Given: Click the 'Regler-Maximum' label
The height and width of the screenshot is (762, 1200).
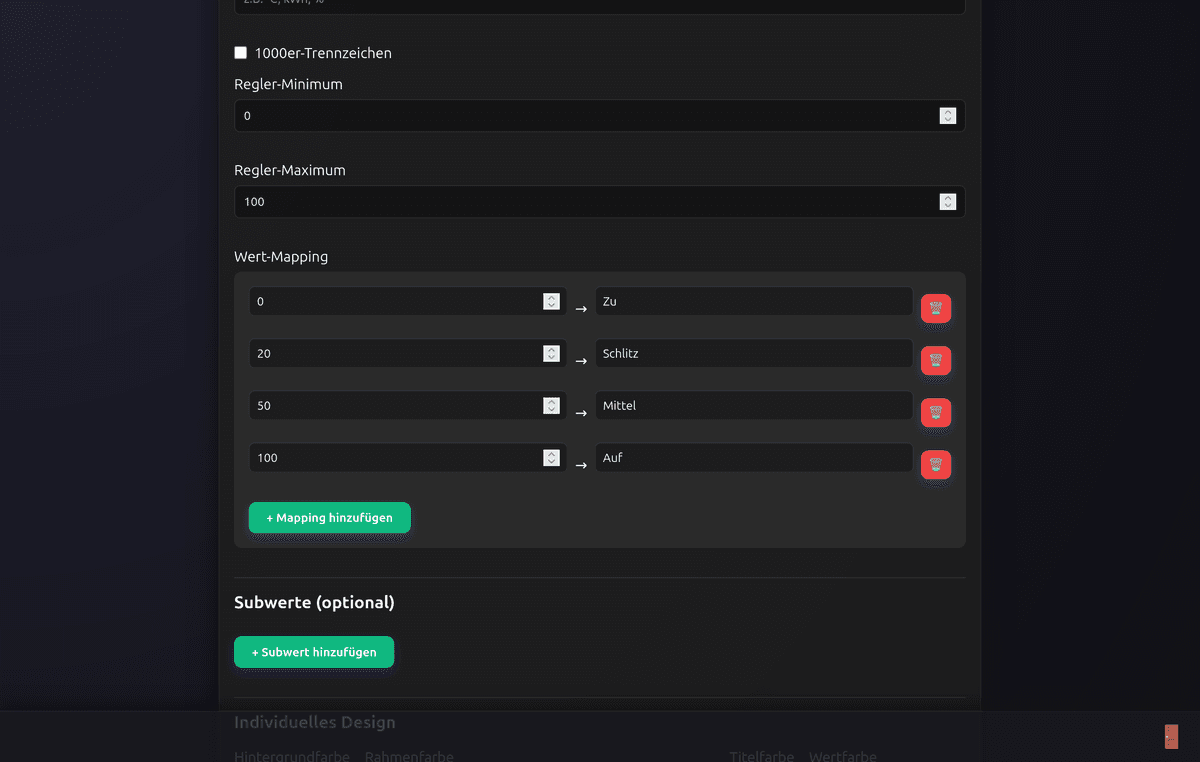Looking at the screenshot, I should (x=290, y=170).
